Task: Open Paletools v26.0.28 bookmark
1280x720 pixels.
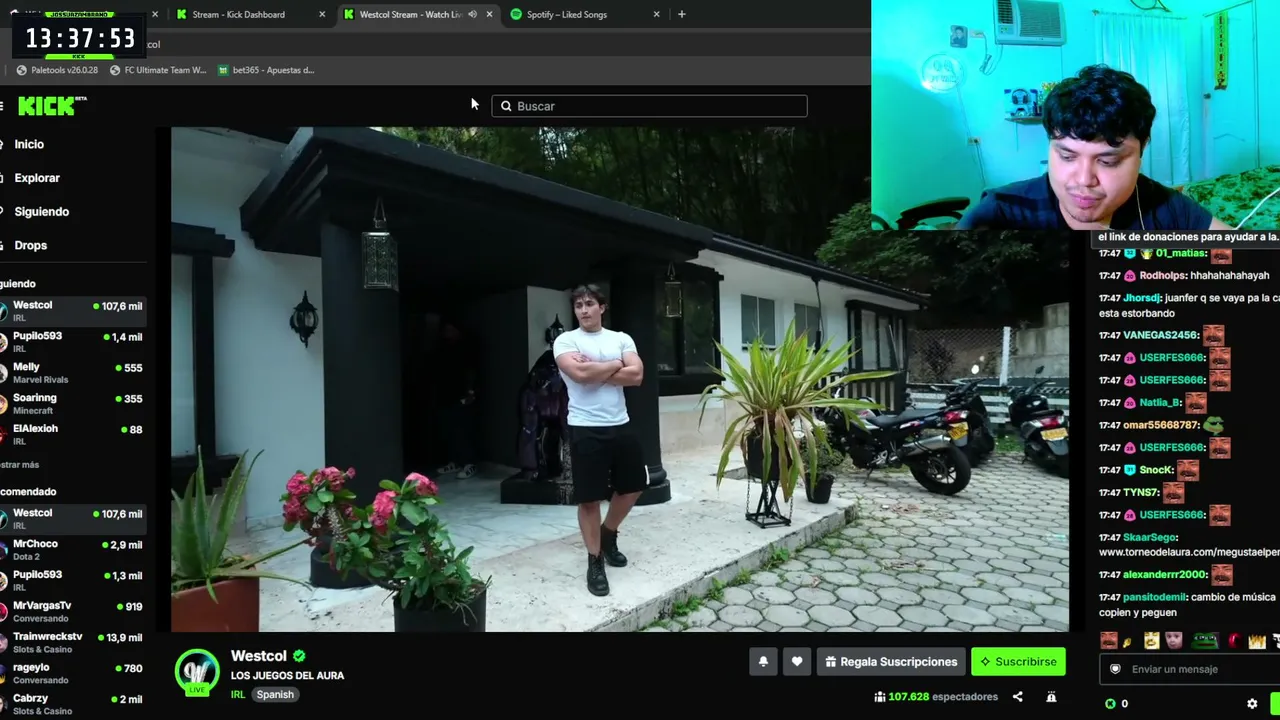Action: 57,70
